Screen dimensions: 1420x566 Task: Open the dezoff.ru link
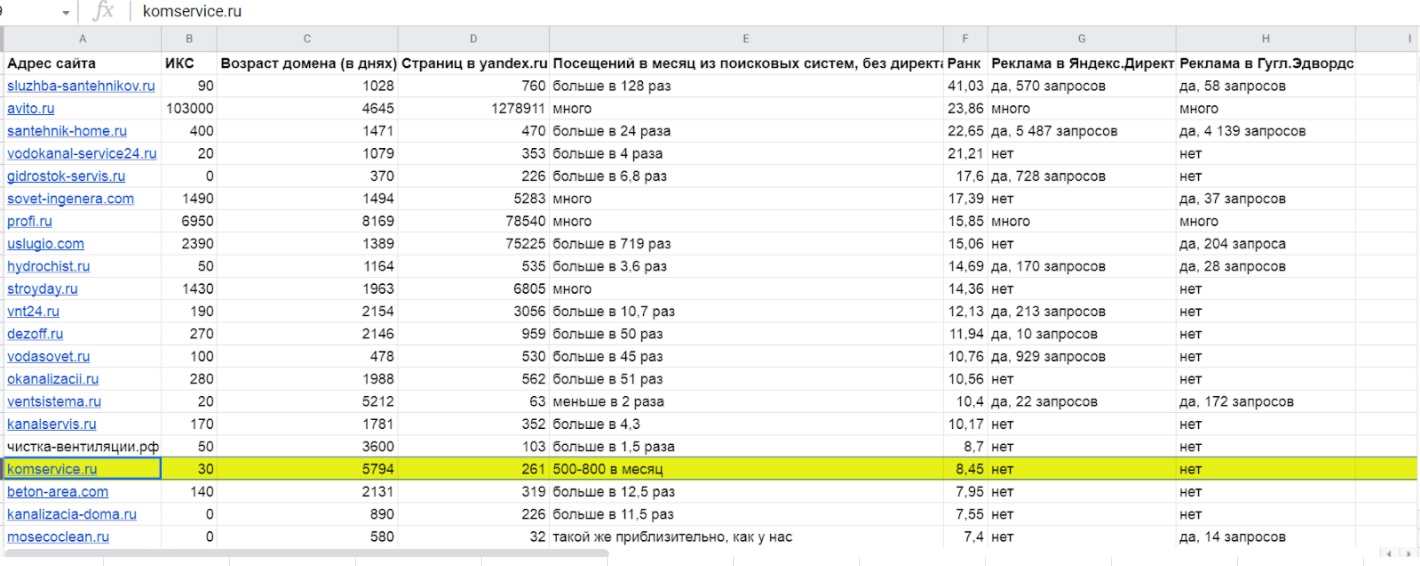35,334
